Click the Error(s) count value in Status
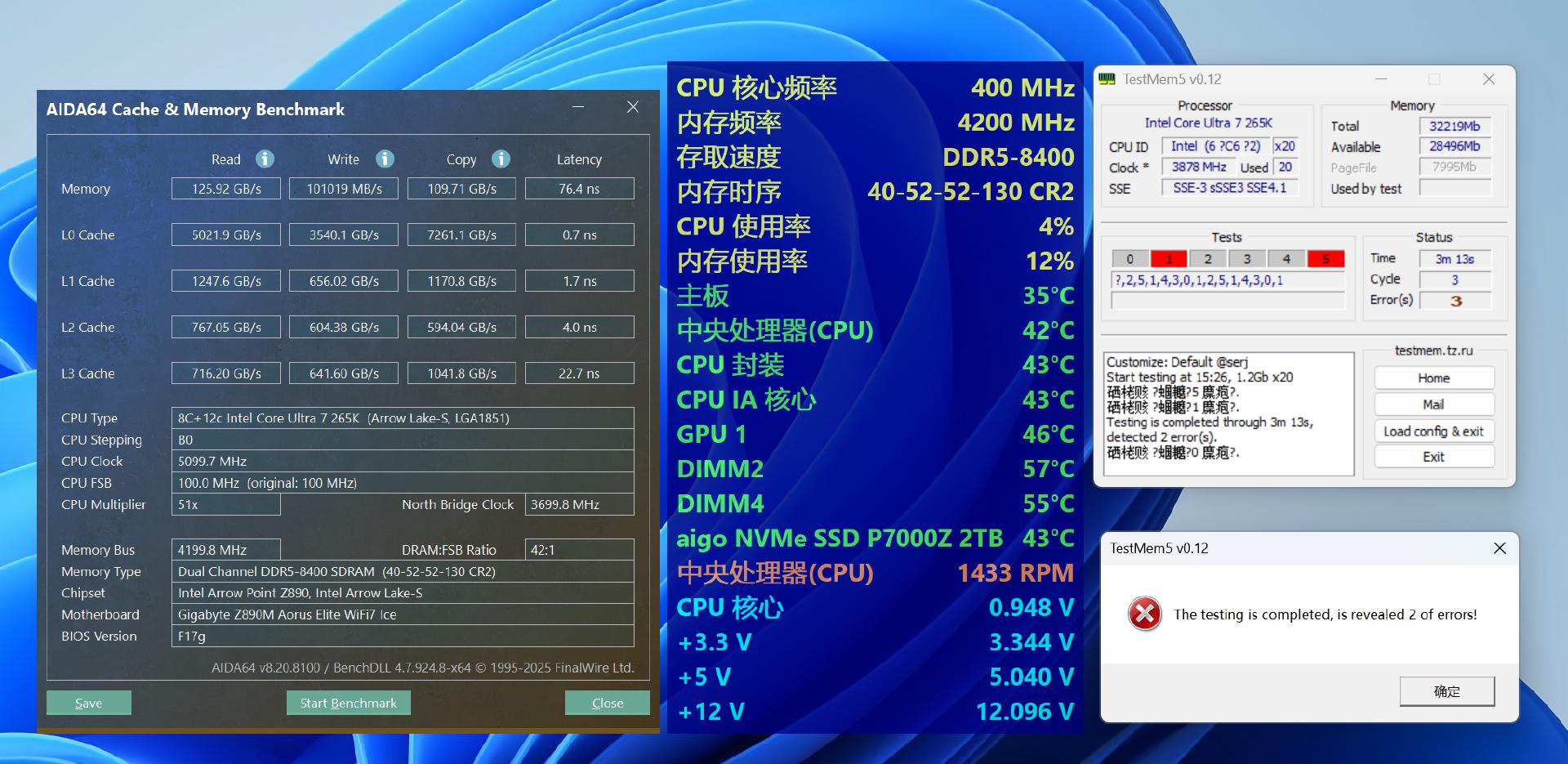Image resolution: width=1568 pixels, height=764 pixels. [x=1454, y=301]
